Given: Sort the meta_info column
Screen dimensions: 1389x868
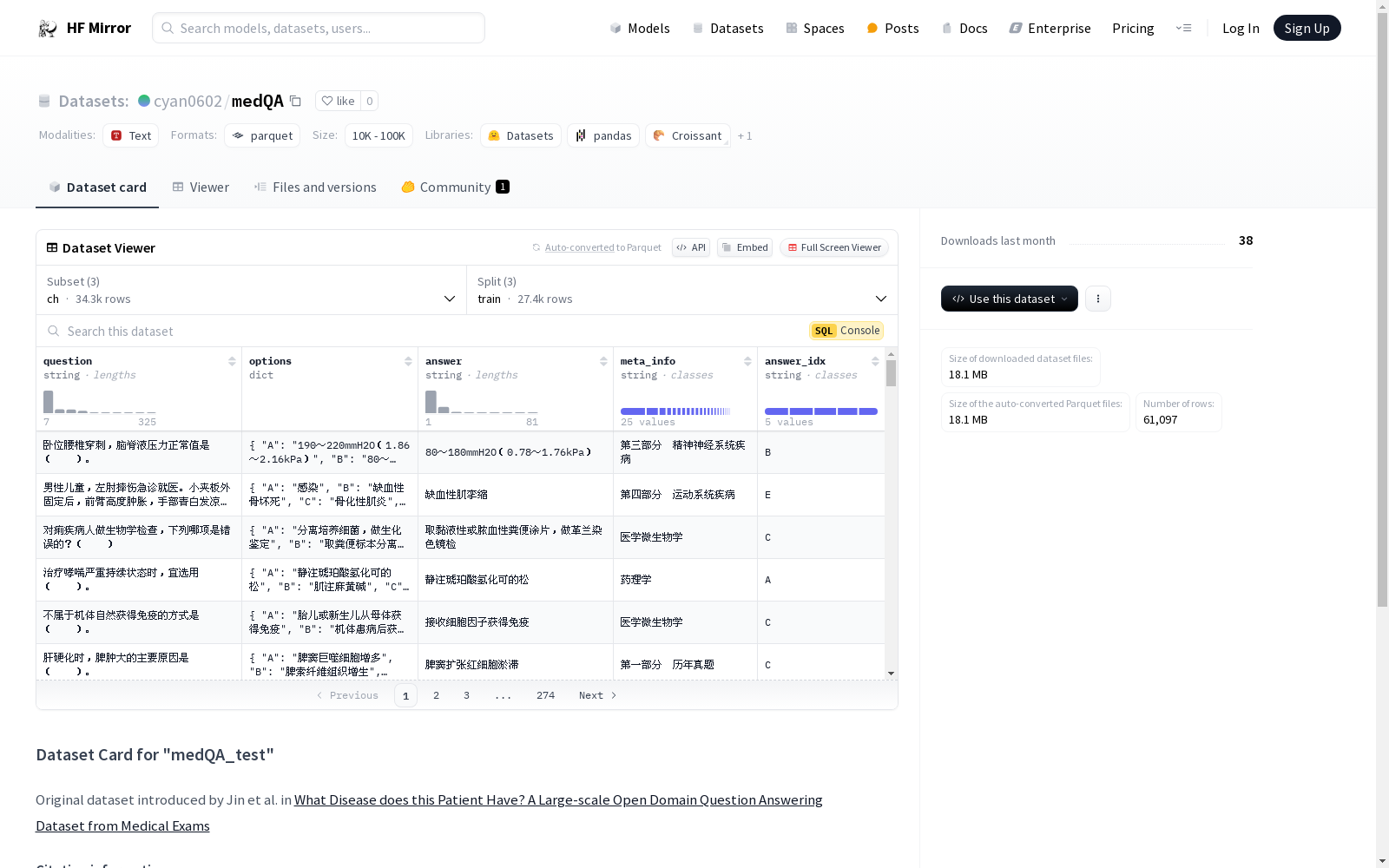Looking at the screenshot, I should pyautogui.click(x=747, y=361).
